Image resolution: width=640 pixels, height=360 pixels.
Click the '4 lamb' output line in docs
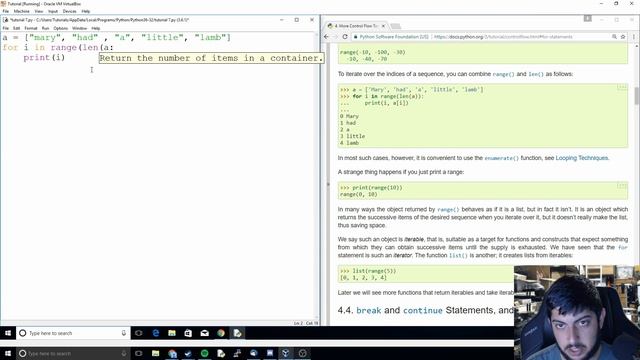(349, 143)
